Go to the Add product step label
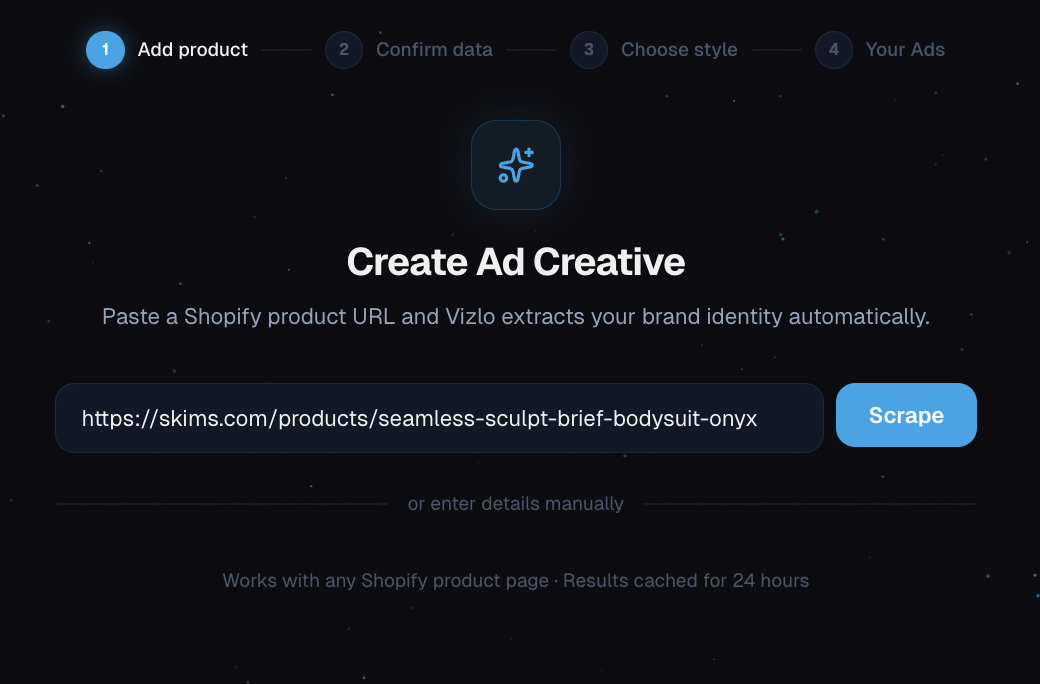1040x684 pixels. pos(192,50)
